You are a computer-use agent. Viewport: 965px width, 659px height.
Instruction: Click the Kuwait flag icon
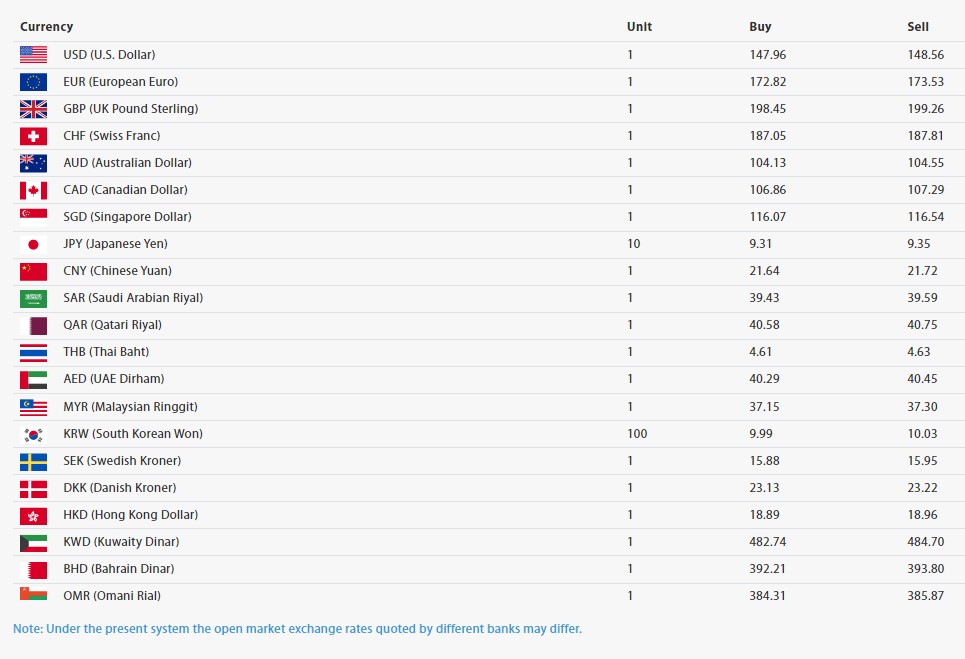pos(33,542)
